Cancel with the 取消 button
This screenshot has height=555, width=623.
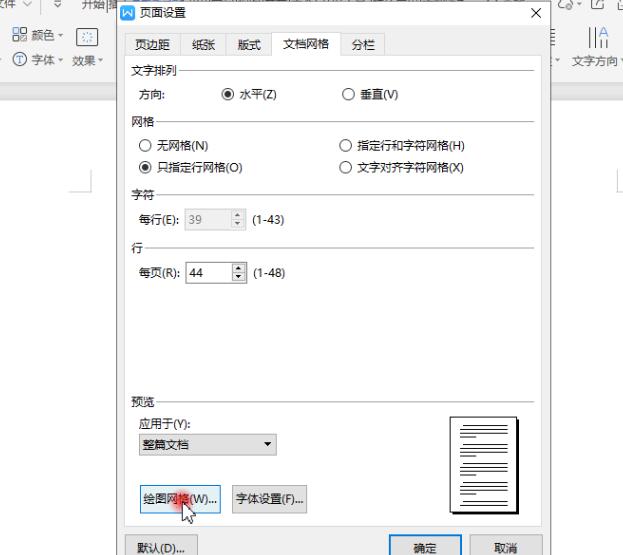tap(506, 547)
